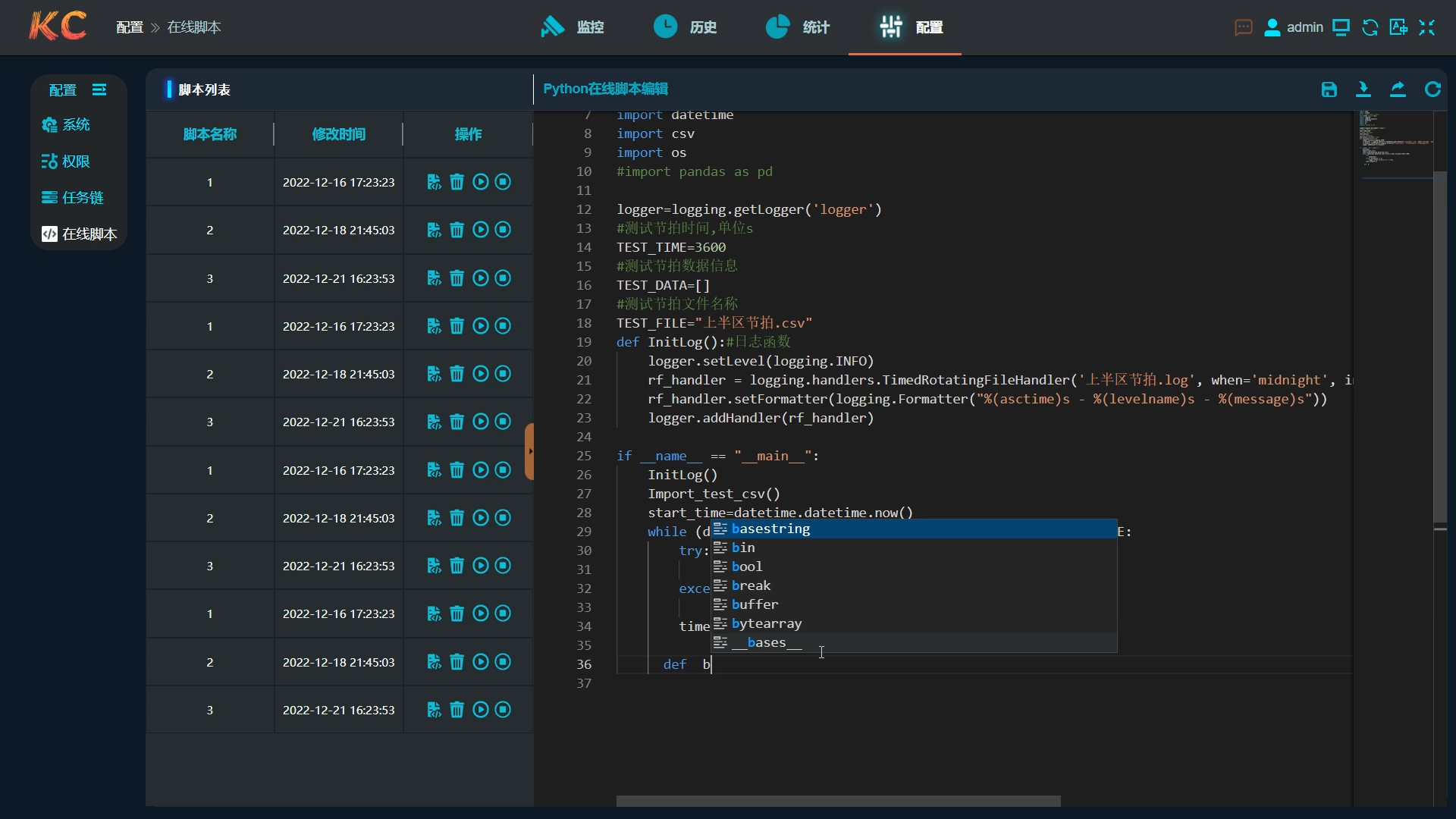Click line number 24 in gutter
The height and width of the screenshot is (819, 1456).
[583, 437]
